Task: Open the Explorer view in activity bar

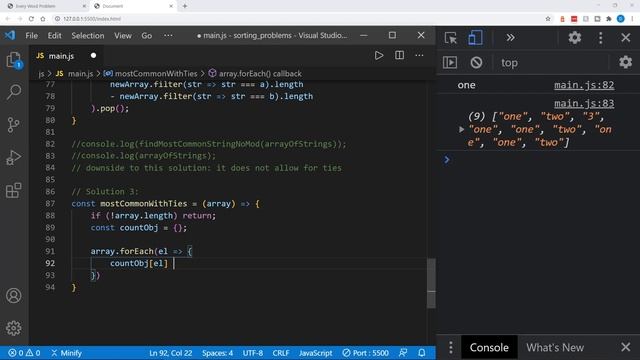Action: 14,60
